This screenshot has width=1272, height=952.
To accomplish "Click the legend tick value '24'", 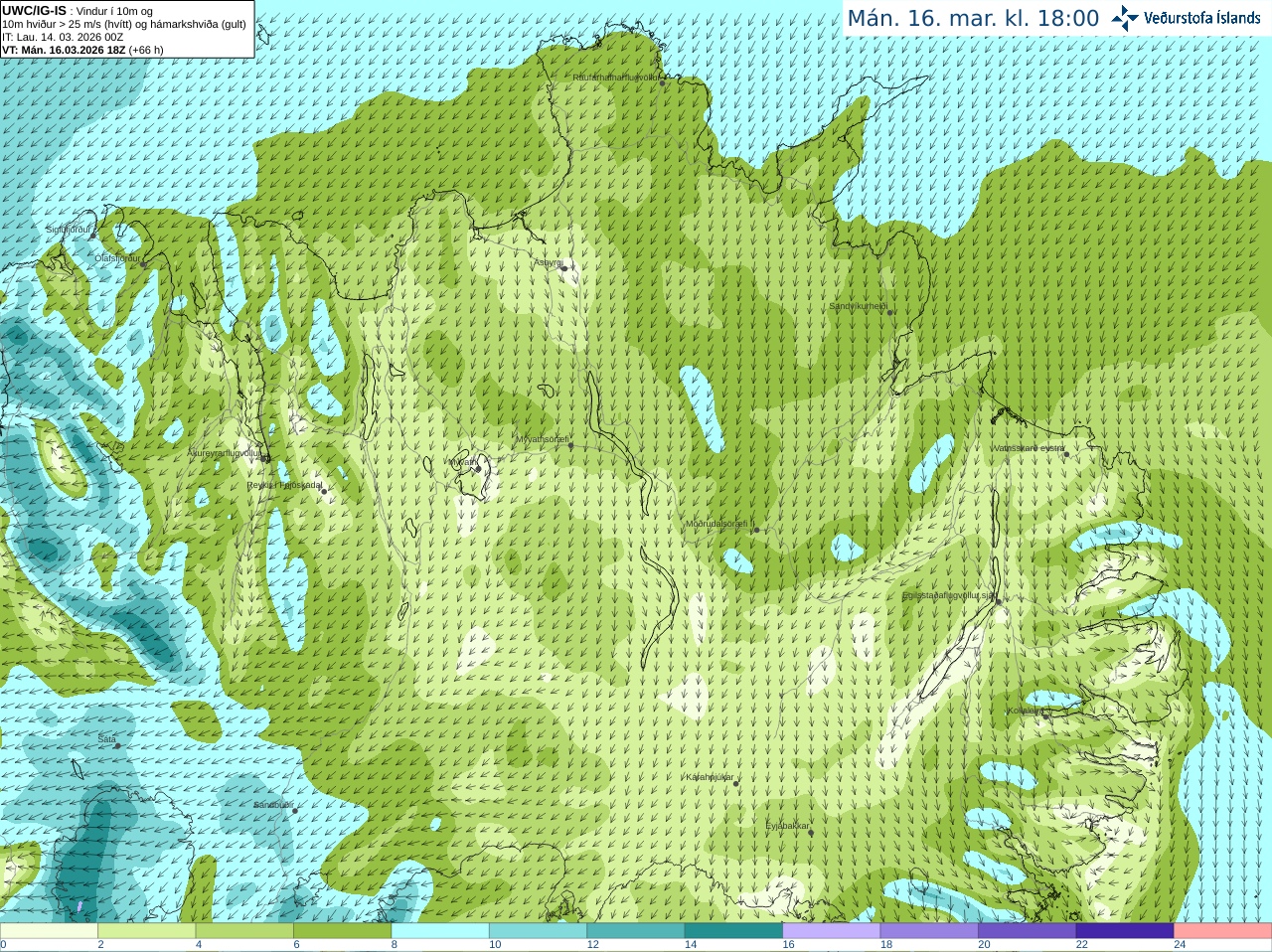I will click(x=1180, y=945).
